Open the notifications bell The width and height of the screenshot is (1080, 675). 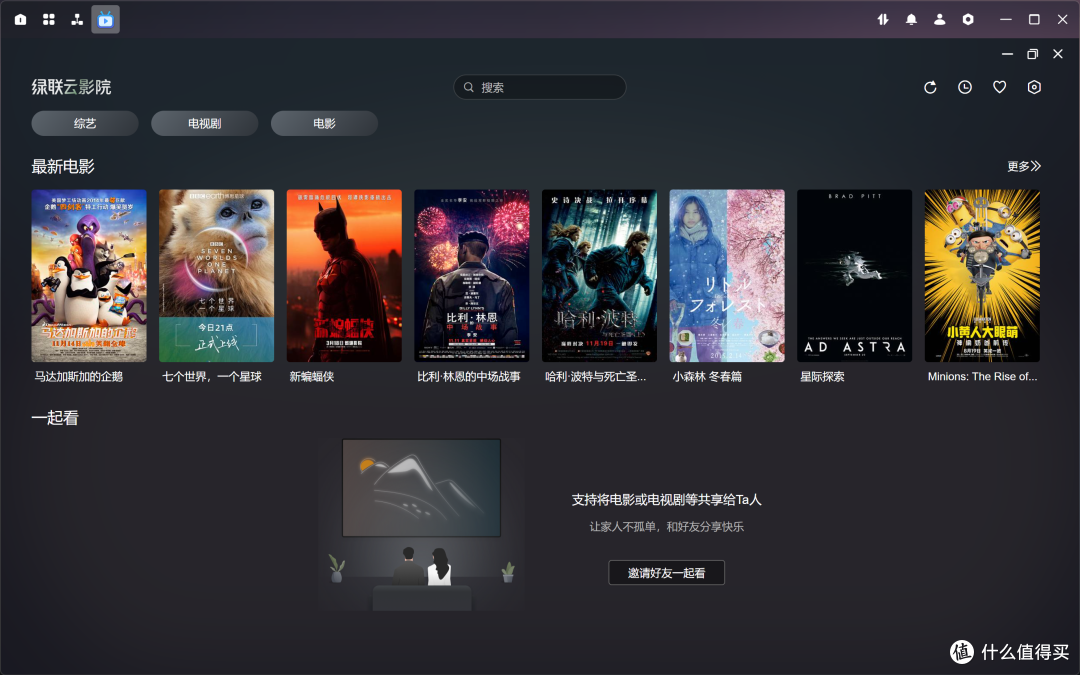coord(911,19)
